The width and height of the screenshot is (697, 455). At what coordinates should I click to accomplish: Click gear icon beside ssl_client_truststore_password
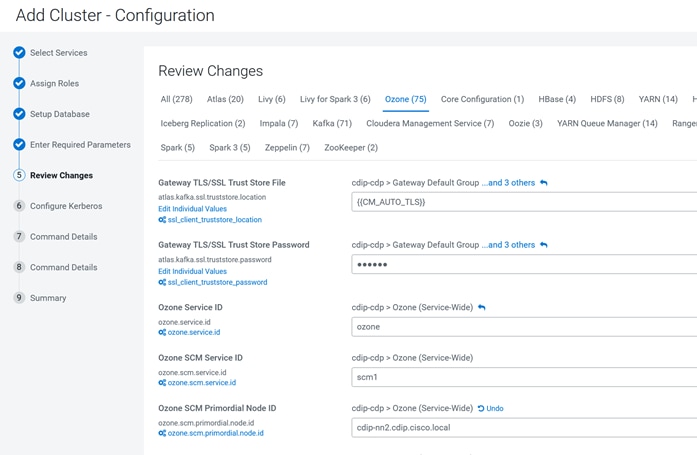point(162,282)
